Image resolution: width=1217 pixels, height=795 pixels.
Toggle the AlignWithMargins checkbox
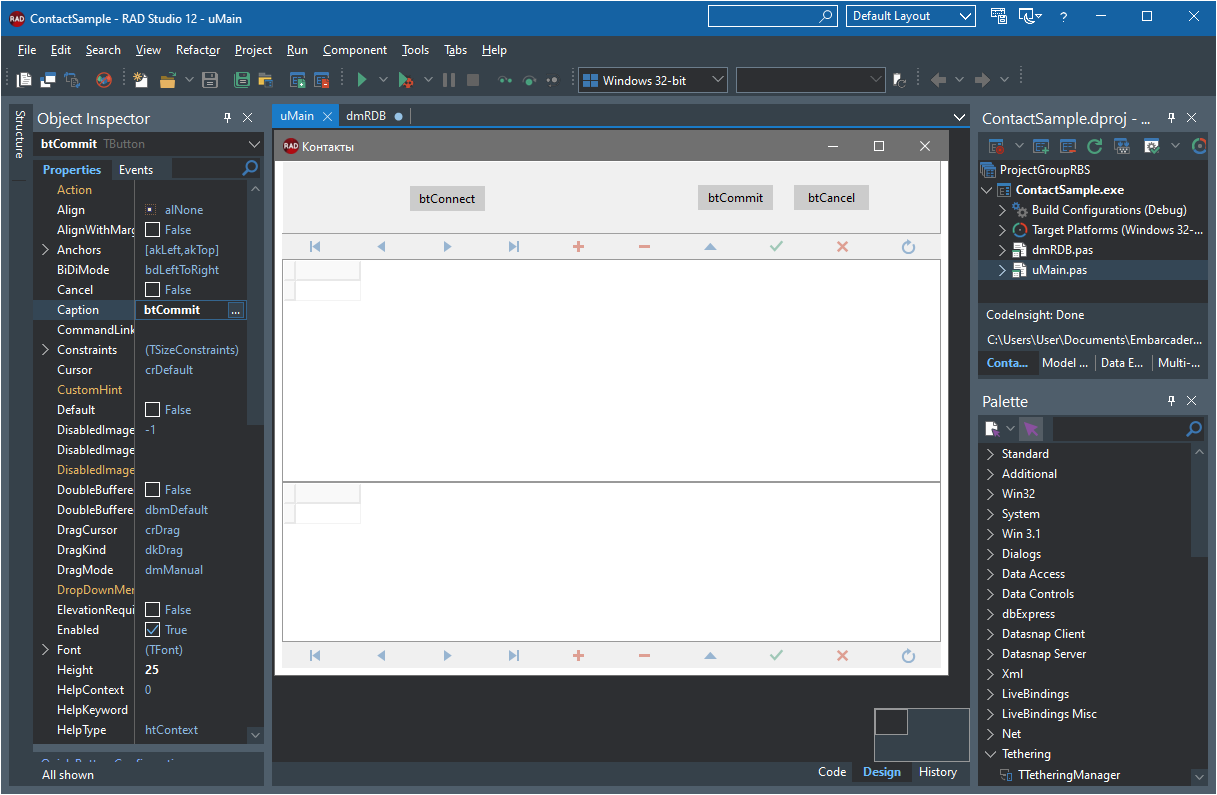152,230
